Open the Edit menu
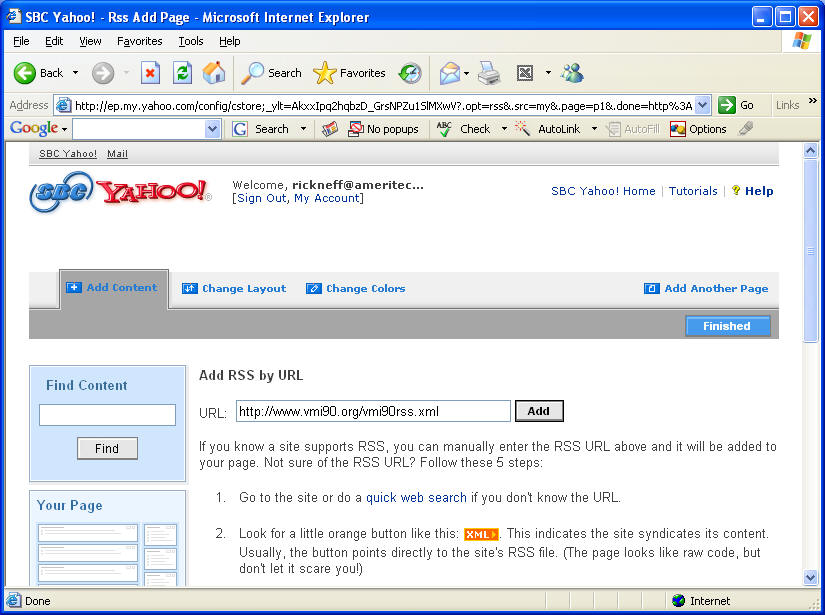Viewport: 825px width, 615px height. [x=54, y=41]
